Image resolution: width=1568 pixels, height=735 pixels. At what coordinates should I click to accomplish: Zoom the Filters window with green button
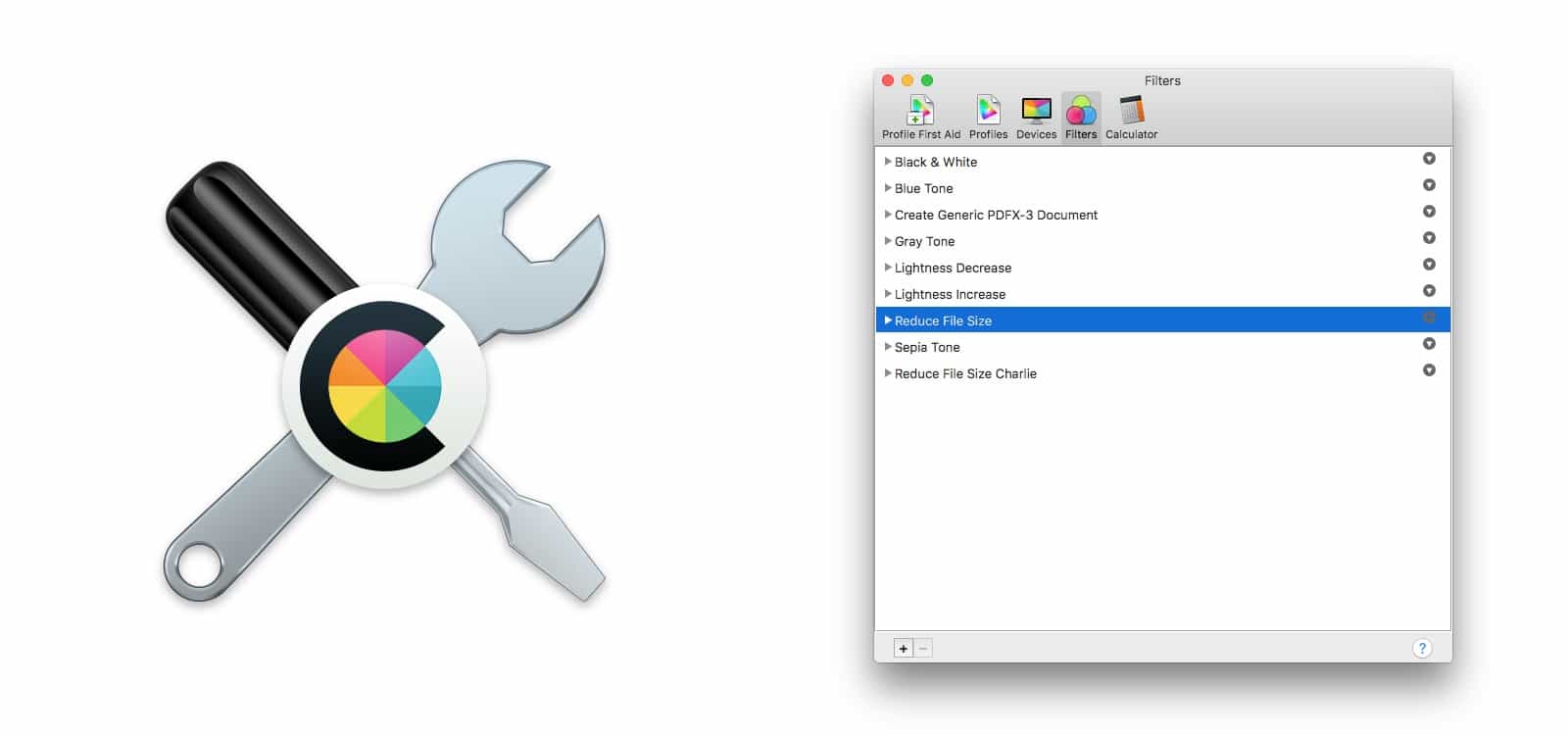(x=927, y=80)
